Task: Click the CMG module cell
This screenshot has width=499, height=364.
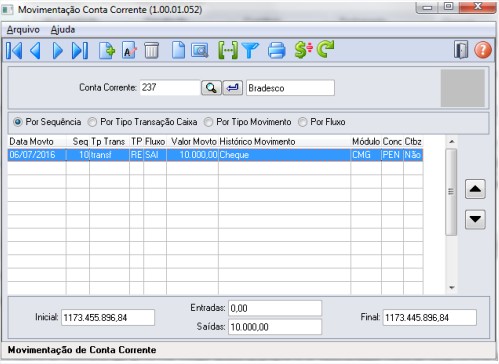Action: tap(366, 155)
